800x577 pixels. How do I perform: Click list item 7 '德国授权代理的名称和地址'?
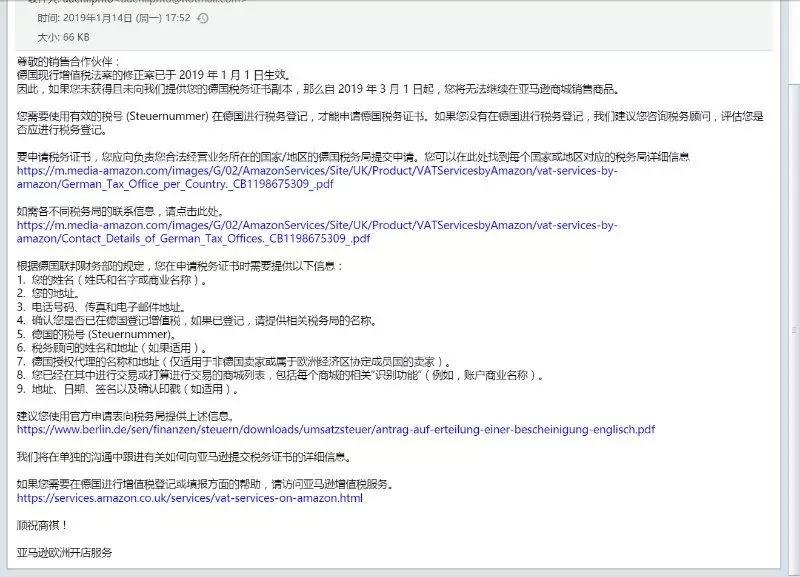point(234,362)
